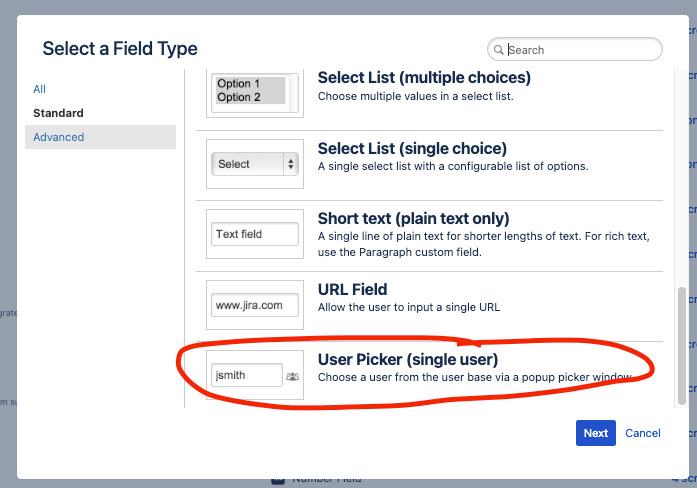697x488 pixels.
Task: Click the field list vertical scrollbar
Action: [683, 340]
